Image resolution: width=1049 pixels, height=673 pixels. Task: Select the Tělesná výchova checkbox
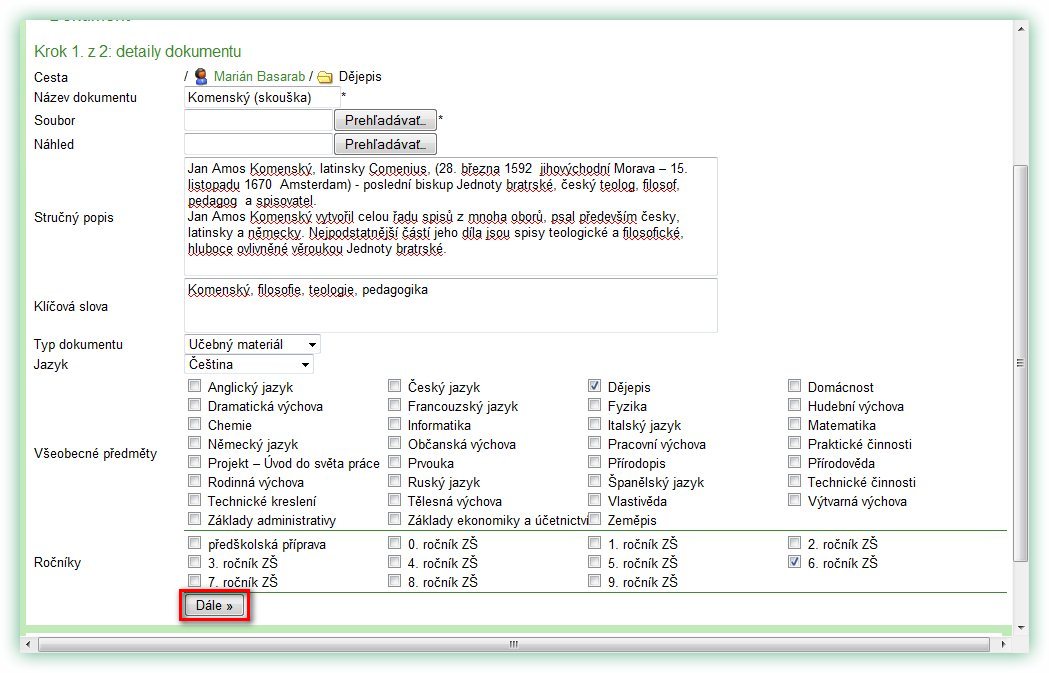pos(394,500)
